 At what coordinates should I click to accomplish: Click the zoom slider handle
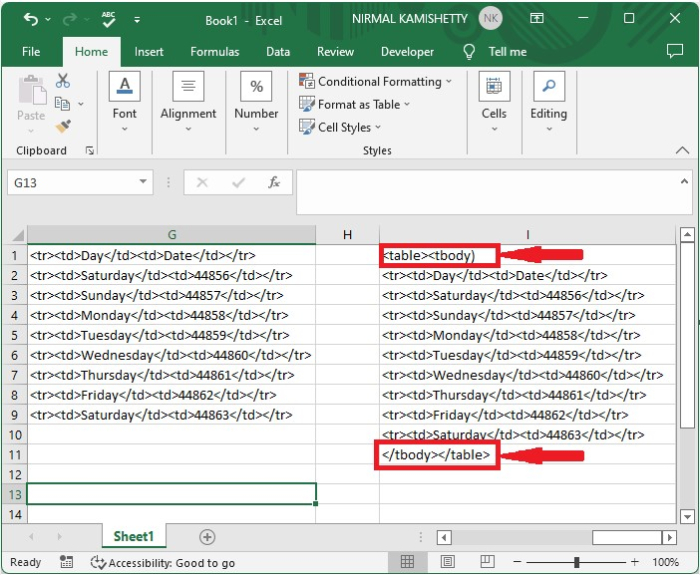pyautogui.click(x=576, y=562)
